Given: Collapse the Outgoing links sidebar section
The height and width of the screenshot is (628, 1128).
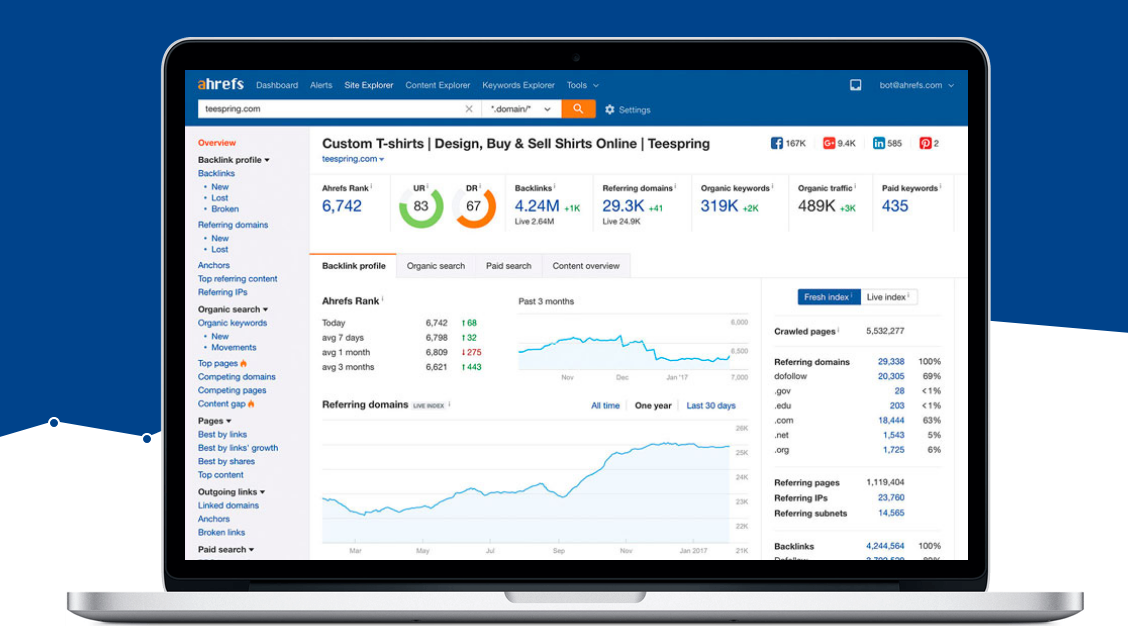Looking at the screenshot, I should click(x=231, y=492).
